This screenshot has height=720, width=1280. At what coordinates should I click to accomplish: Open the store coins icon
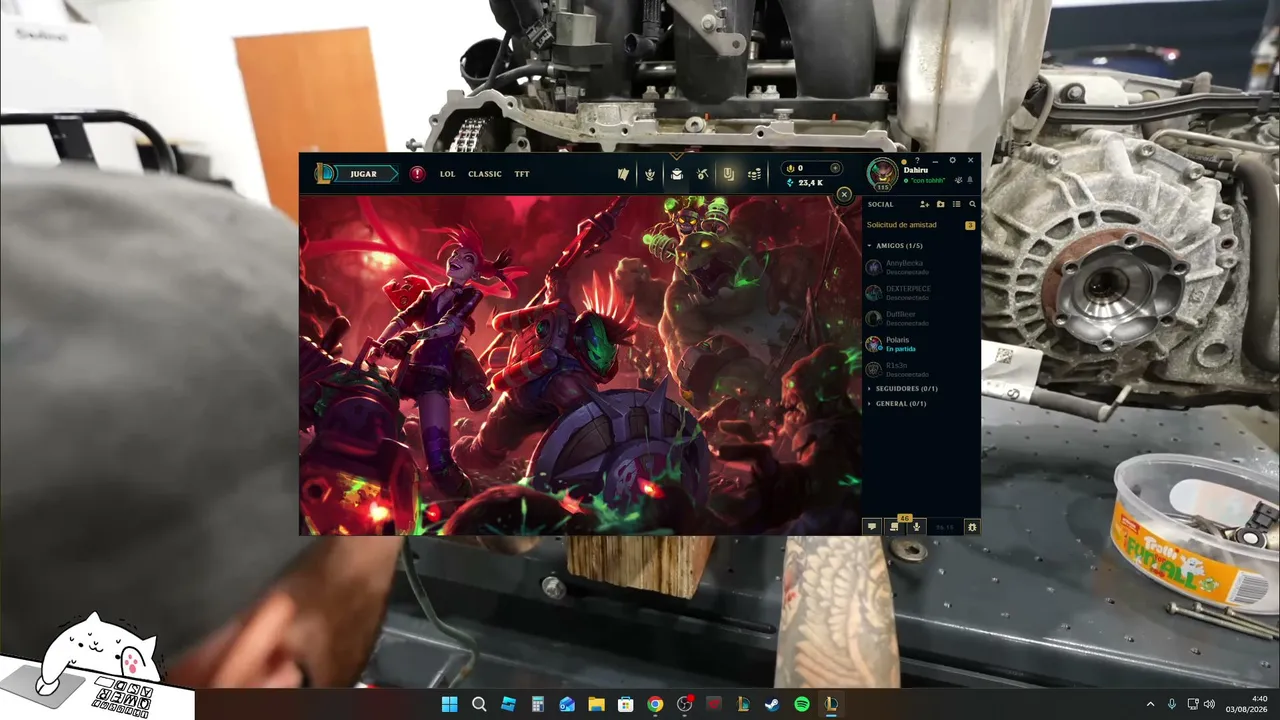(x=754, y=174)
